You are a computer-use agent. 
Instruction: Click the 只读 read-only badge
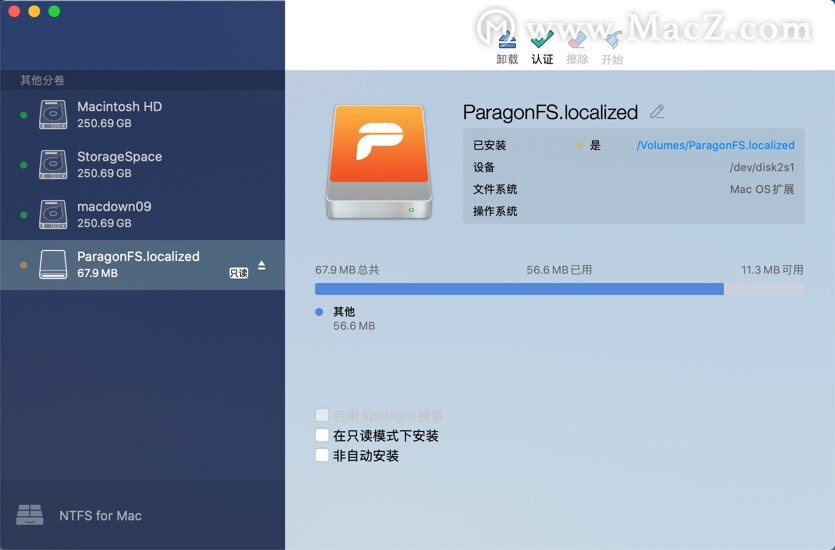pos(239,273)
